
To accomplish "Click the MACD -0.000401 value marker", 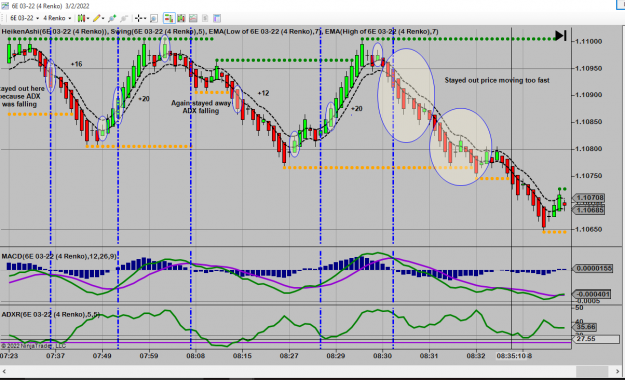I will point(592,294).
